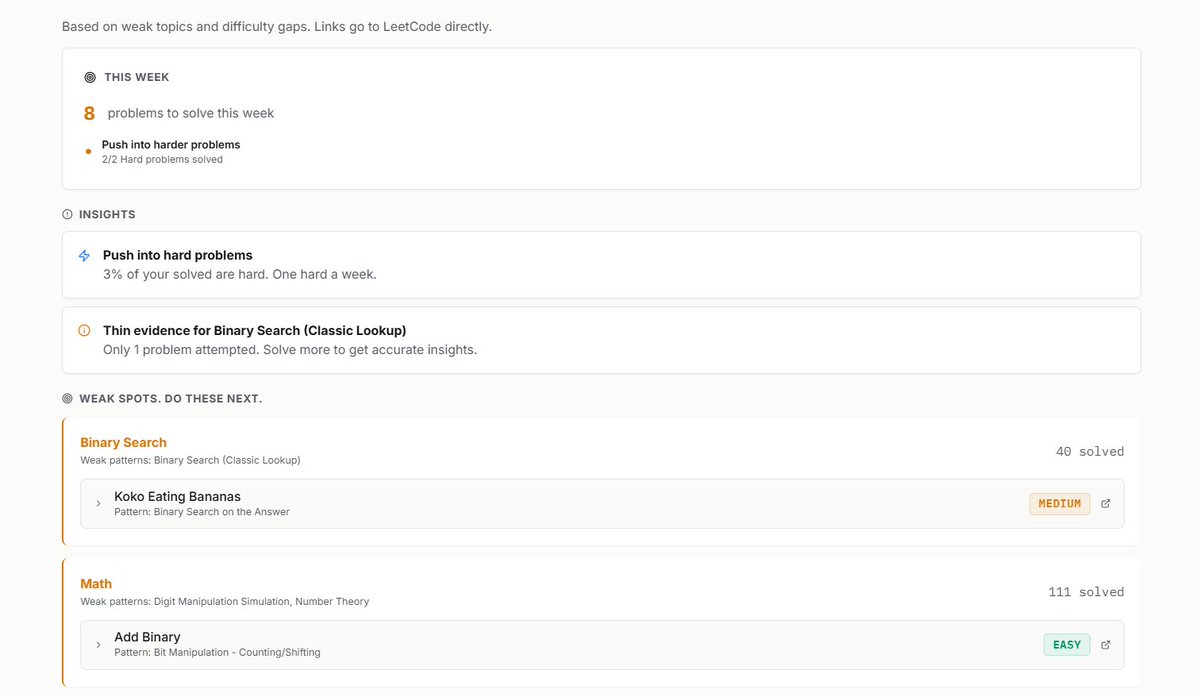Click the '111 solved' count

(x=1086, y=592)
